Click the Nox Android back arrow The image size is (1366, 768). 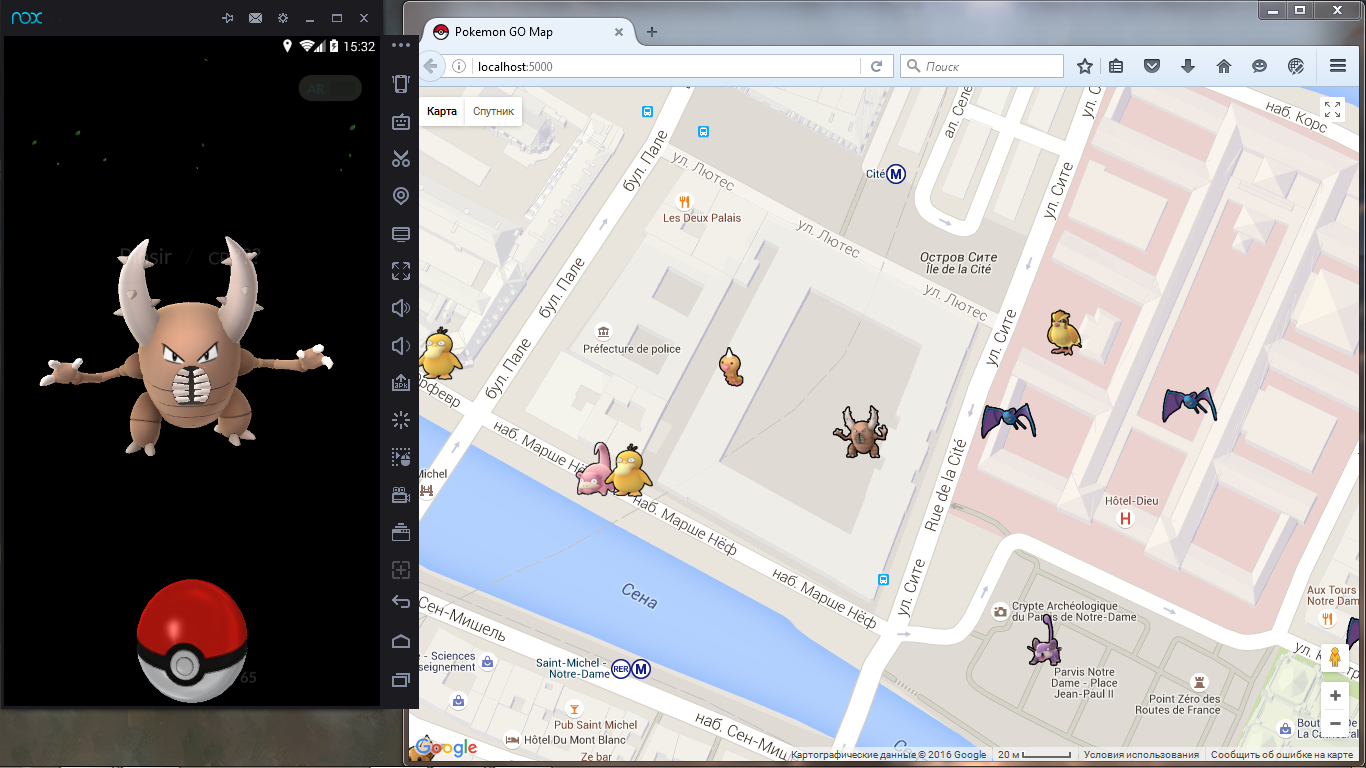(x=401, y=602)
